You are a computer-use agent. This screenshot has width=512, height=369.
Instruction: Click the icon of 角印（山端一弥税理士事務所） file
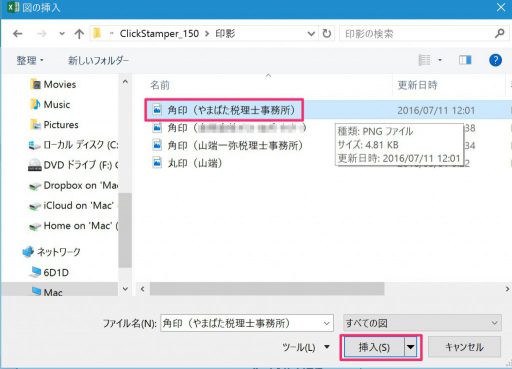point(157,145)
